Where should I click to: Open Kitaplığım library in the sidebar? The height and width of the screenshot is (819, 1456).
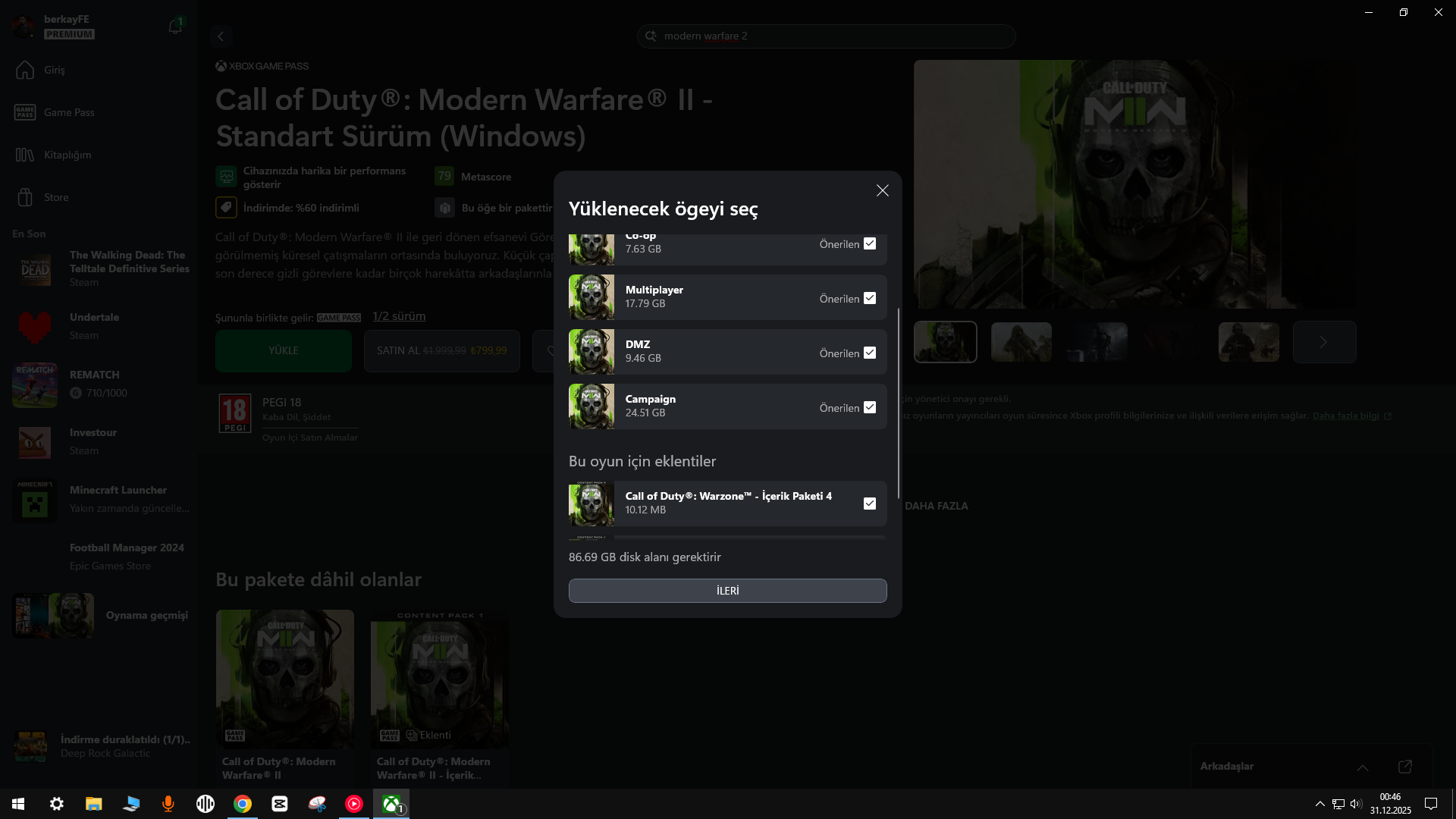(x=99, y=155)
